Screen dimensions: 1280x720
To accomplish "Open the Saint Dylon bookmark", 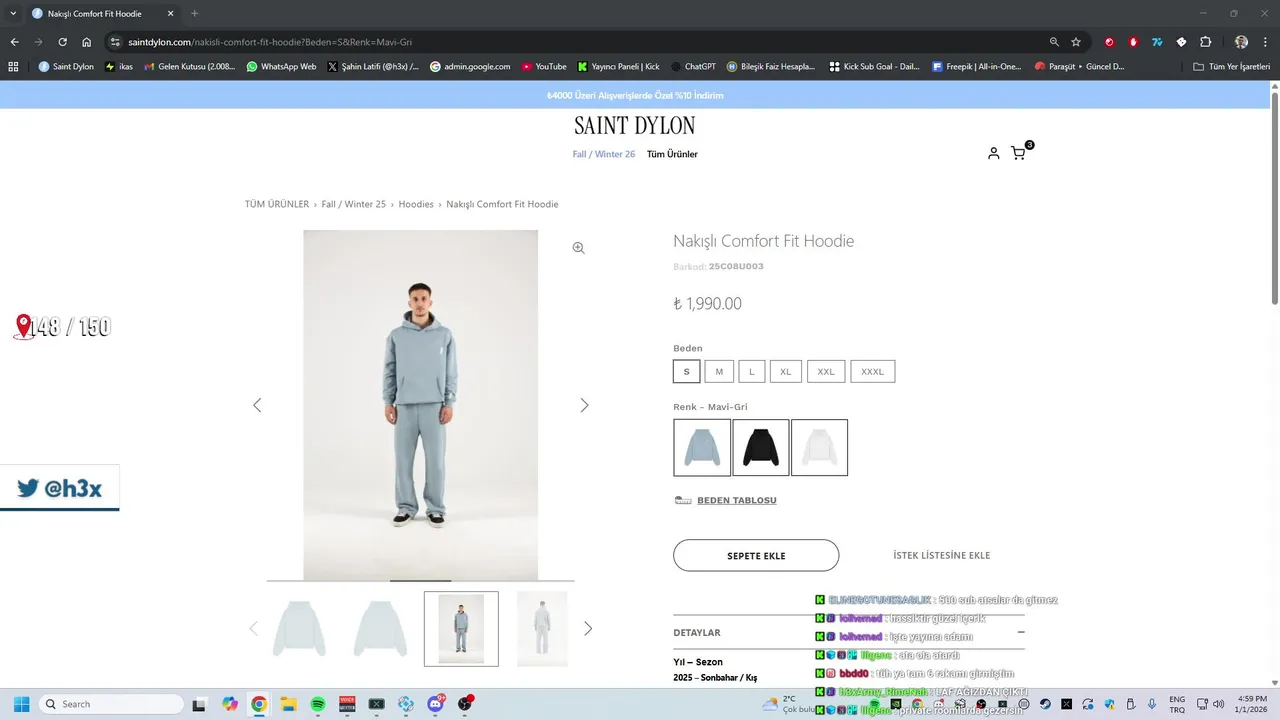I will click(x=66, y=66).
